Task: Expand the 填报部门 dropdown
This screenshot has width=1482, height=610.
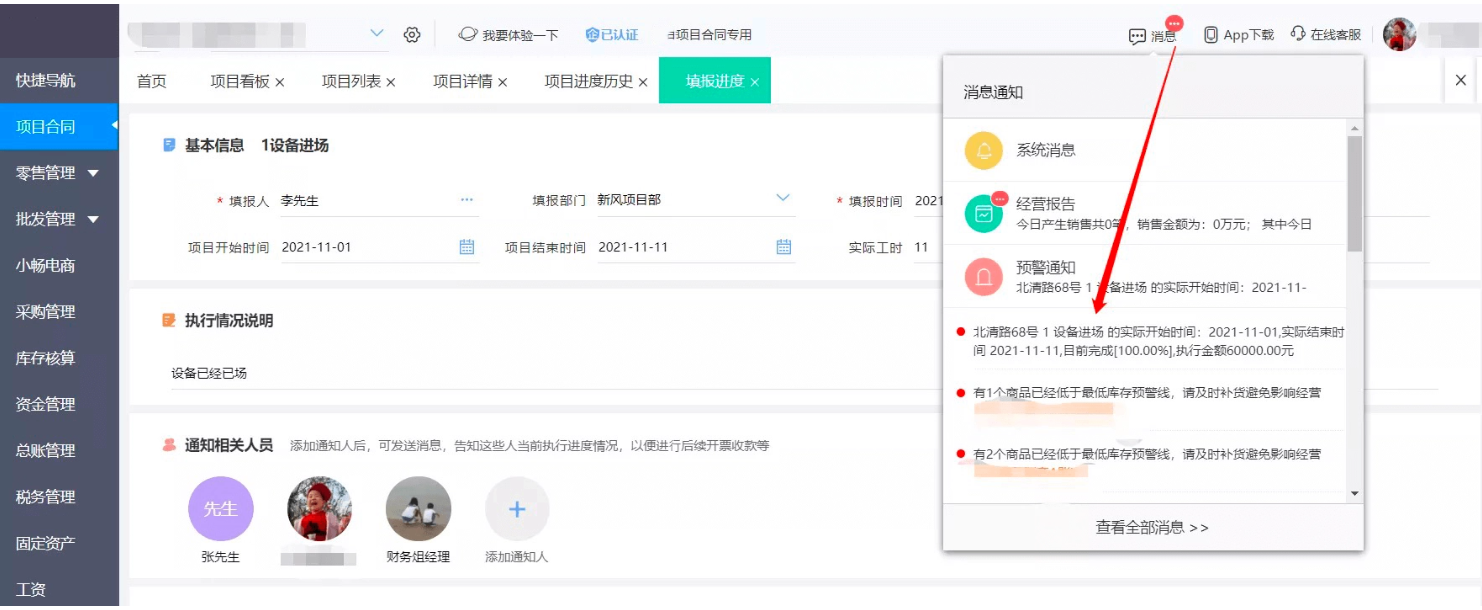Action: pos(783,199)
